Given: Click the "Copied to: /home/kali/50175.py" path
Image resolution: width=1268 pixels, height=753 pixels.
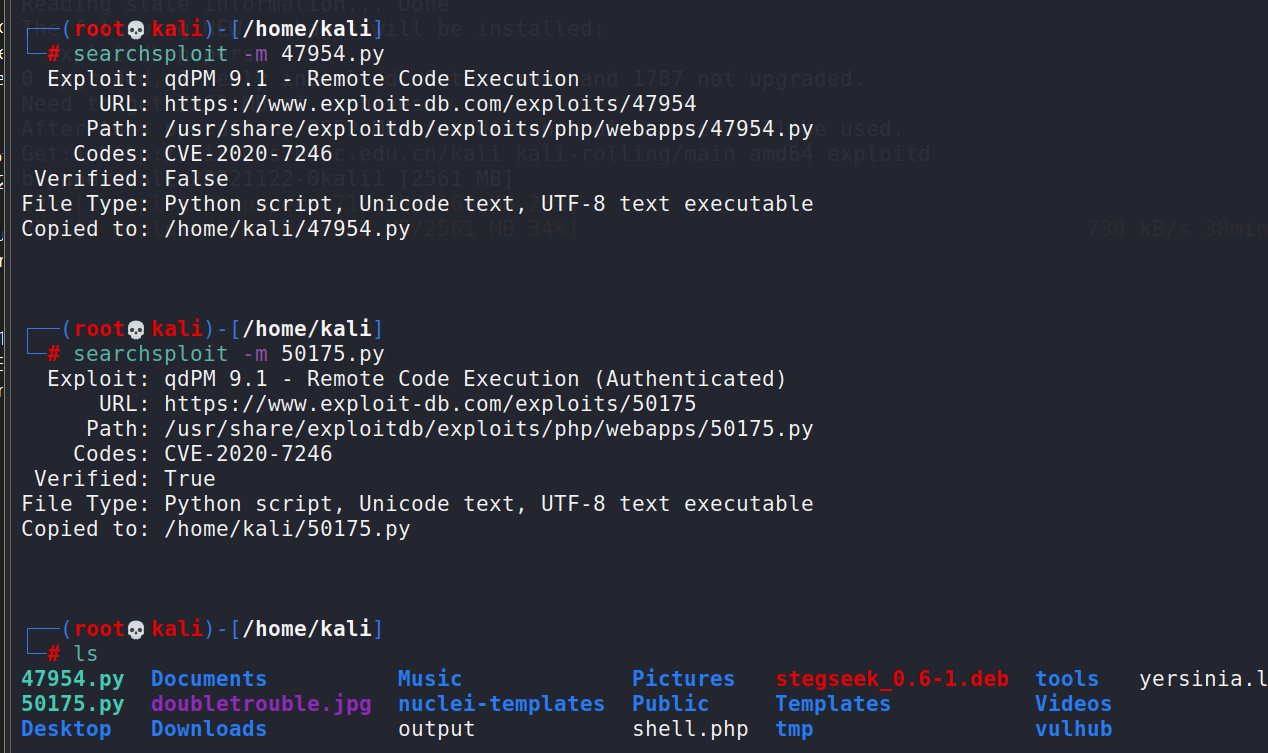Looking at the screenshot, I should (287, 529).
